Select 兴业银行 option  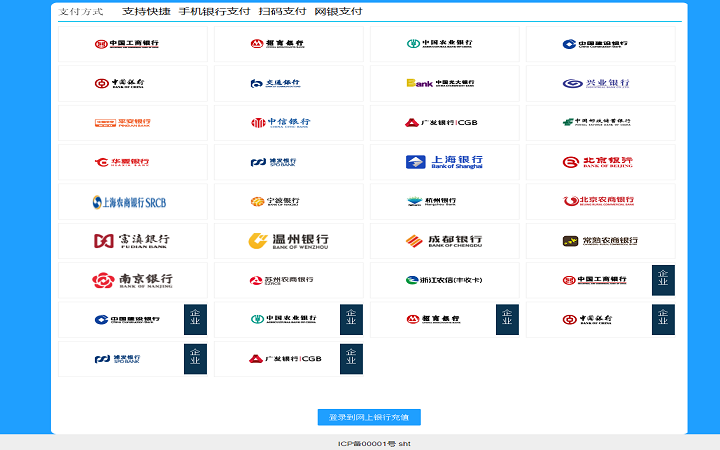601,84
